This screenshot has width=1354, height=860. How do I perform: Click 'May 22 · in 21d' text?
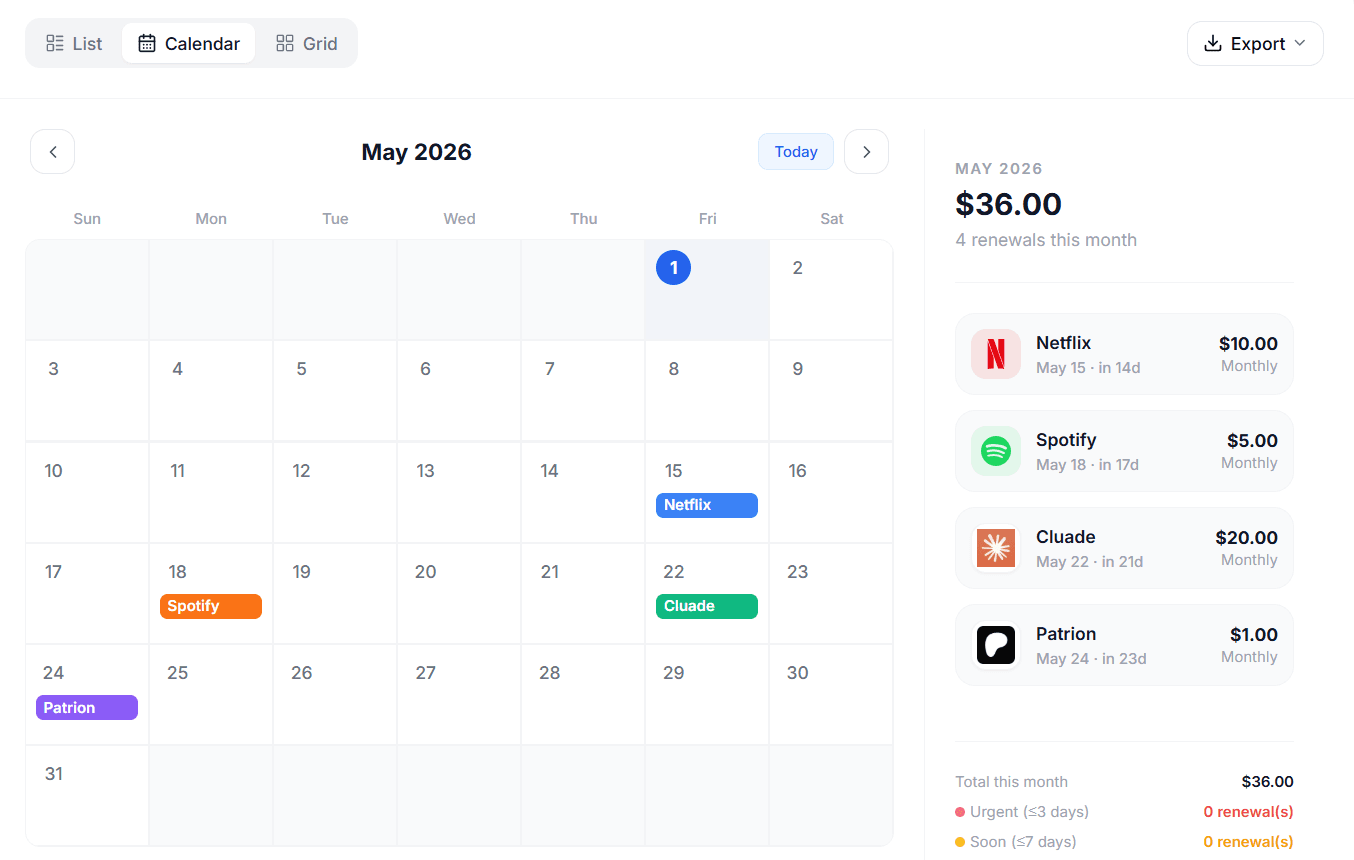click(1089, 562)
